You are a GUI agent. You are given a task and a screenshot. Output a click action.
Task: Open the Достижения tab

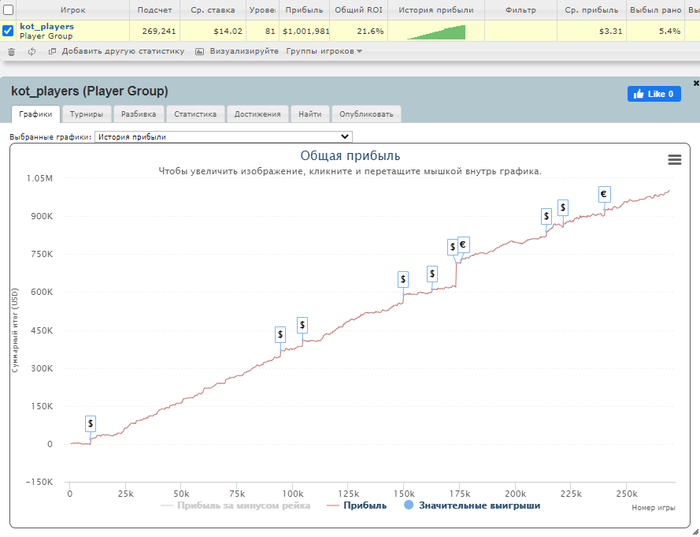click(x=258, y=114)
